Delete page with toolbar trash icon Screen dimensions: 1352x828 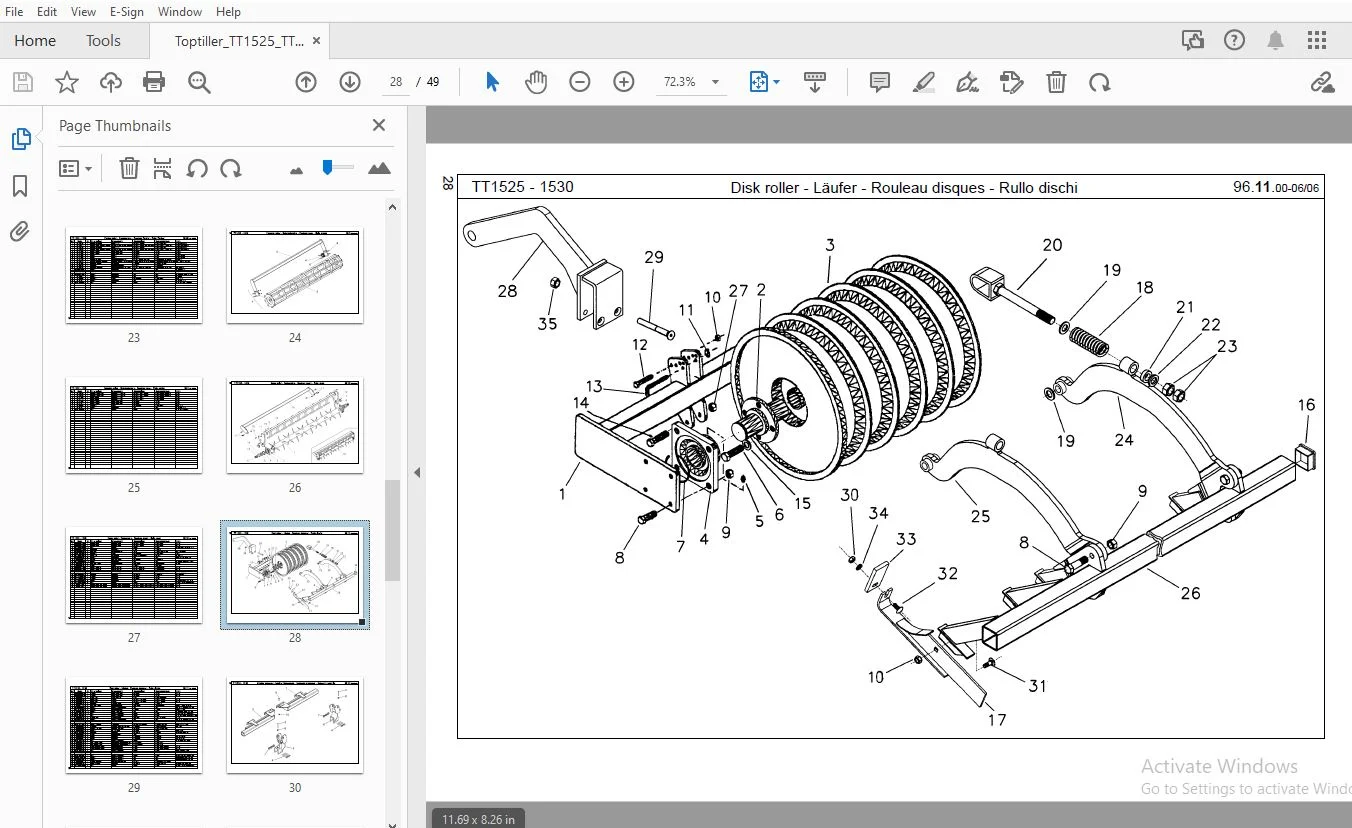pyautogui.click(x=1056, y=82)
